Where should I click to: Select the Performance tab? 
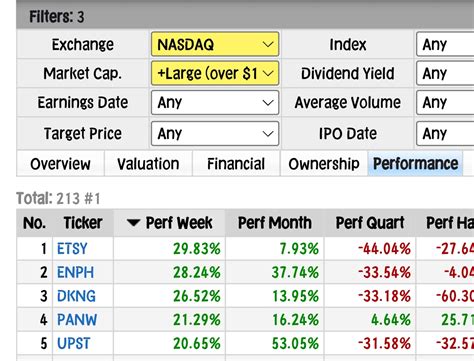[x=415, y=164]
